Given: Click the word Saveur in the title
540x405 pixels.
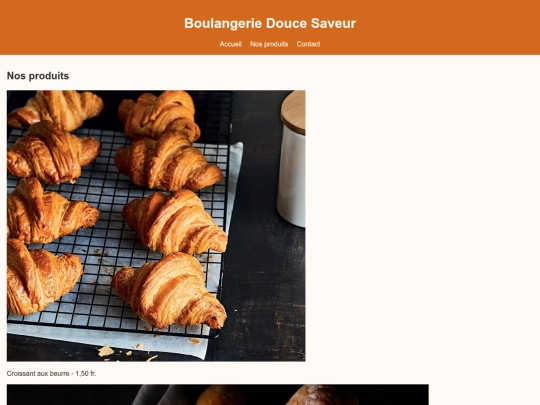Looking at the screenshot, I should 333,23.
